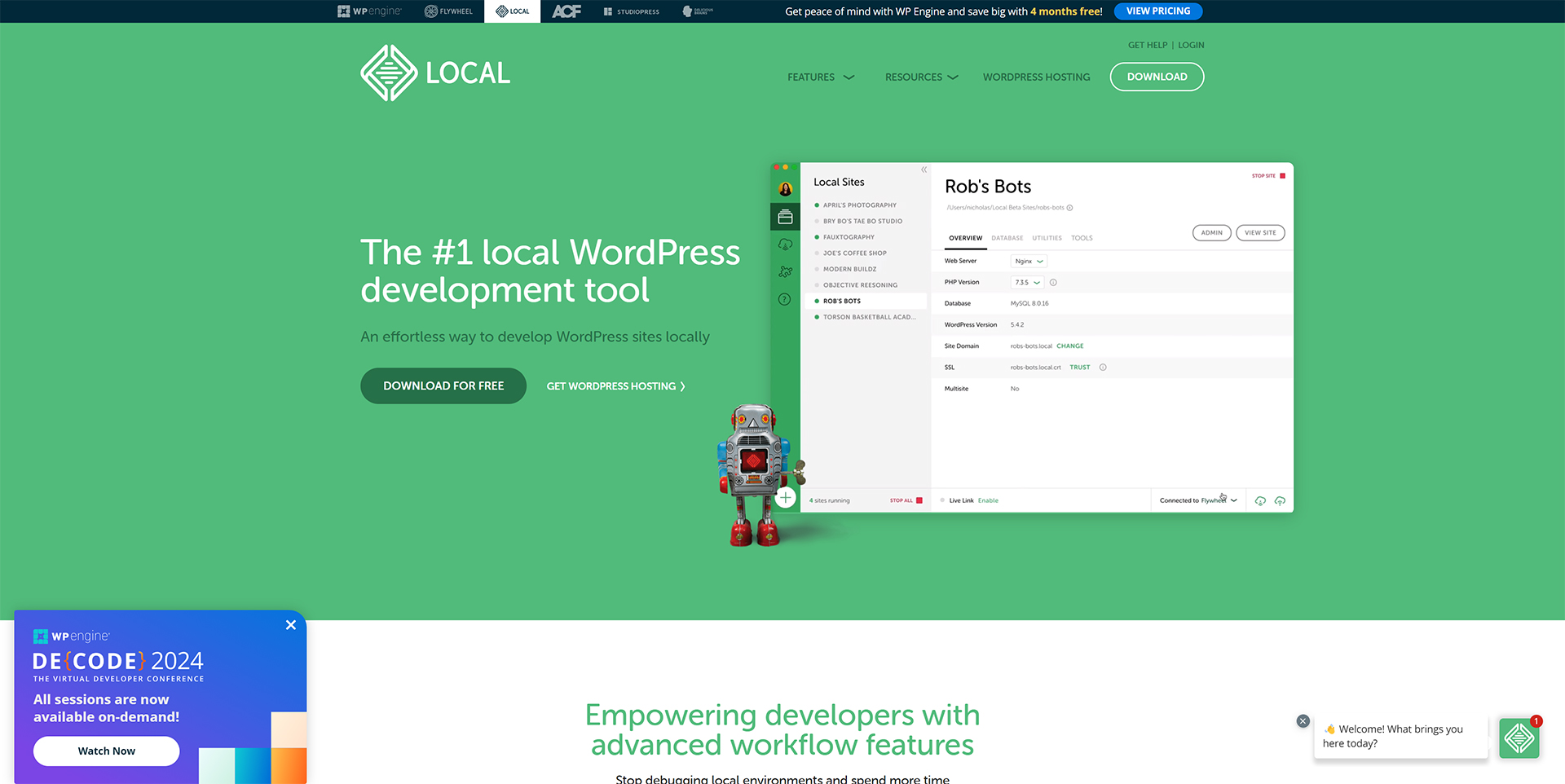
Task: Click the Stop Site red square
Action: pyautogui.click(x=1282, y=175)
